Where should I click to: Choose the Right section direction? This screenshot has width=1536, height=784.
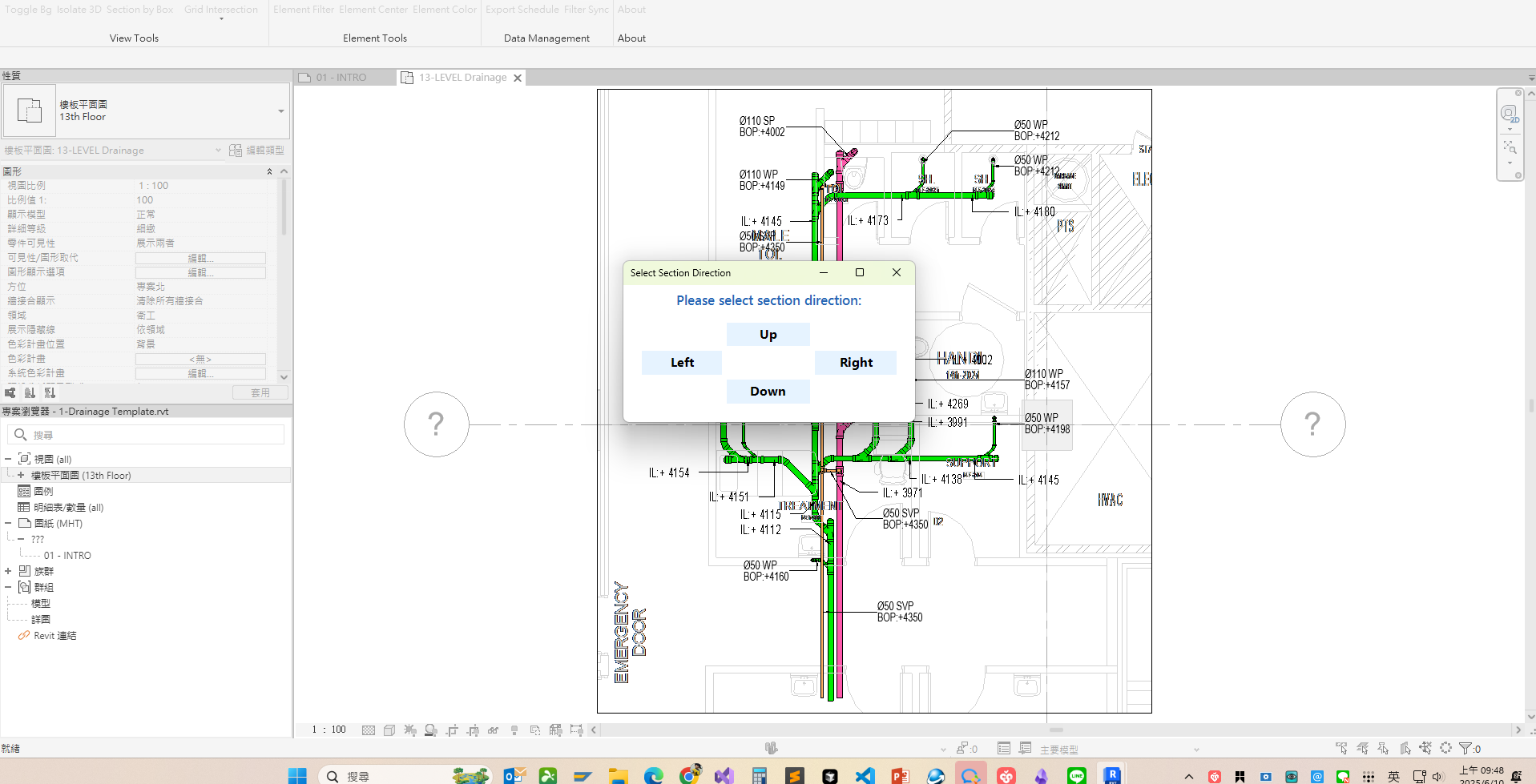pos(855,363)
